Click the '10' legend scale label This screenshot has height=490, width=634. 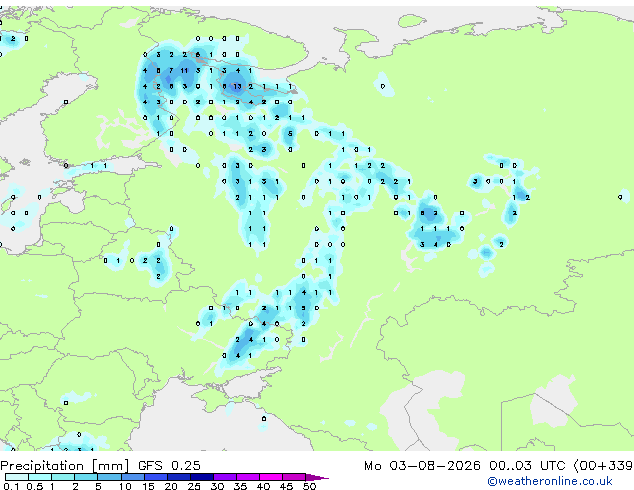pyautogui.click(x=125, y=486)
